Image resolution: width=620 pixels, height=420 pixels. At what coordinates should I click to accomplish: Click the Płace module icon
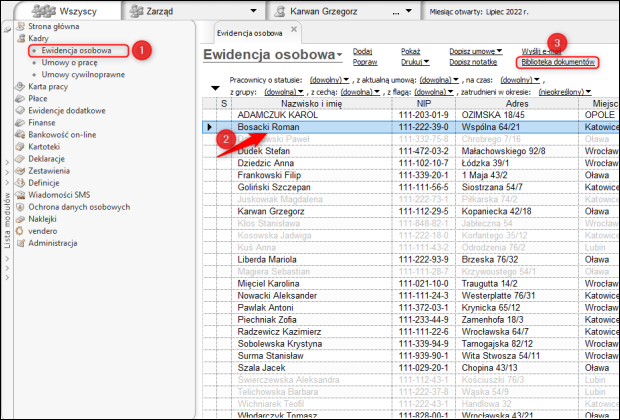[19, 99]
